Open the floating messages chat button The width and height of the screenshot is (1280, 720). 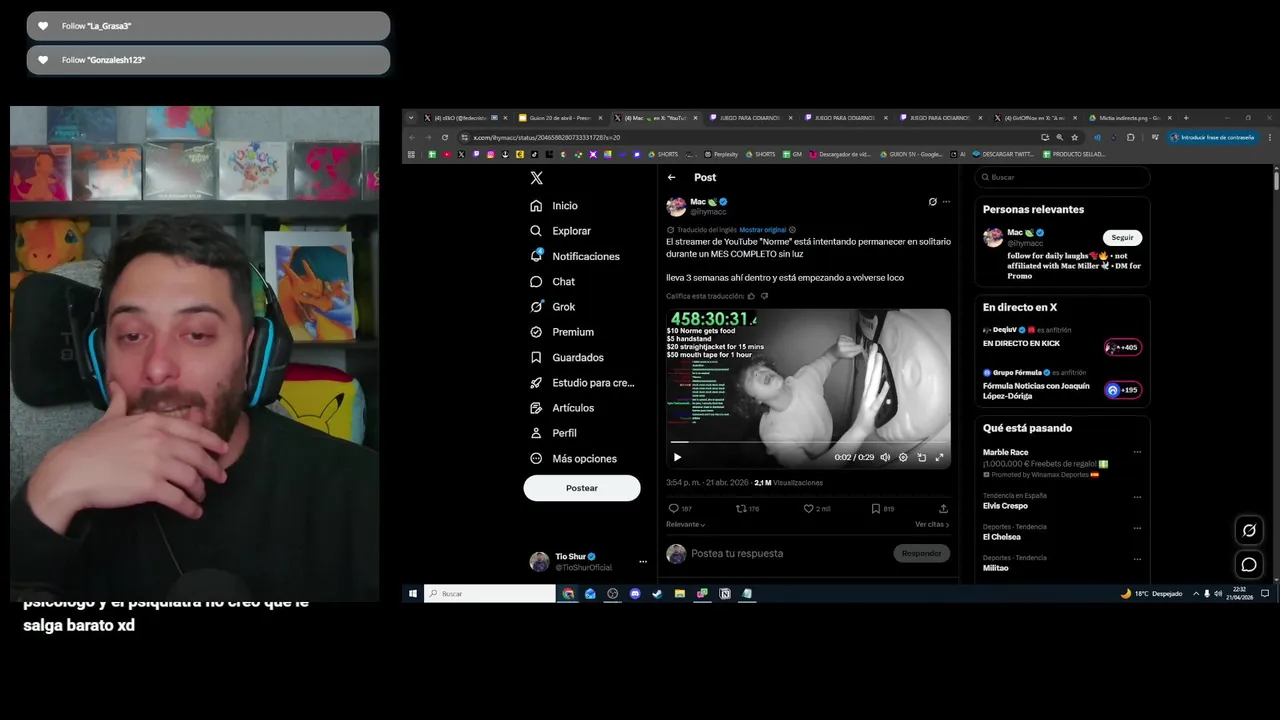(1249, 565)
